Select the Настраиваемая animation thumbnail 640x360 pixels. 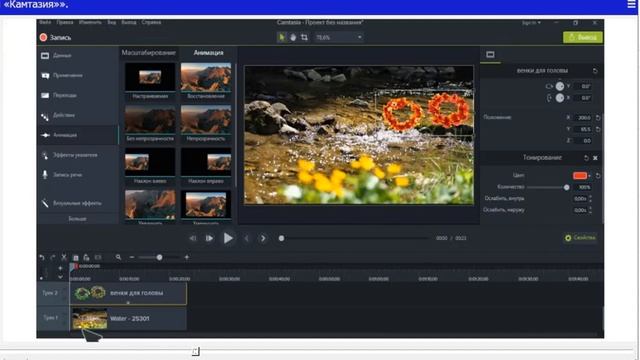[x=150, y=77]
